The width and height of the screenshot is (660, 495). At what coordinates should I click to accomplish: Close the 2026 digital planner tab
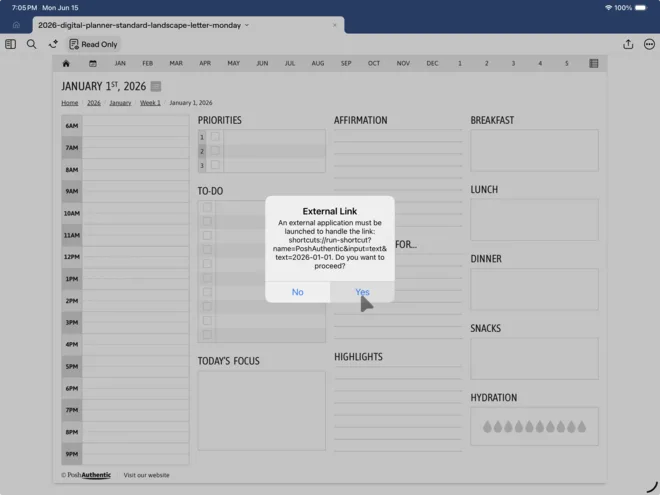335,25
